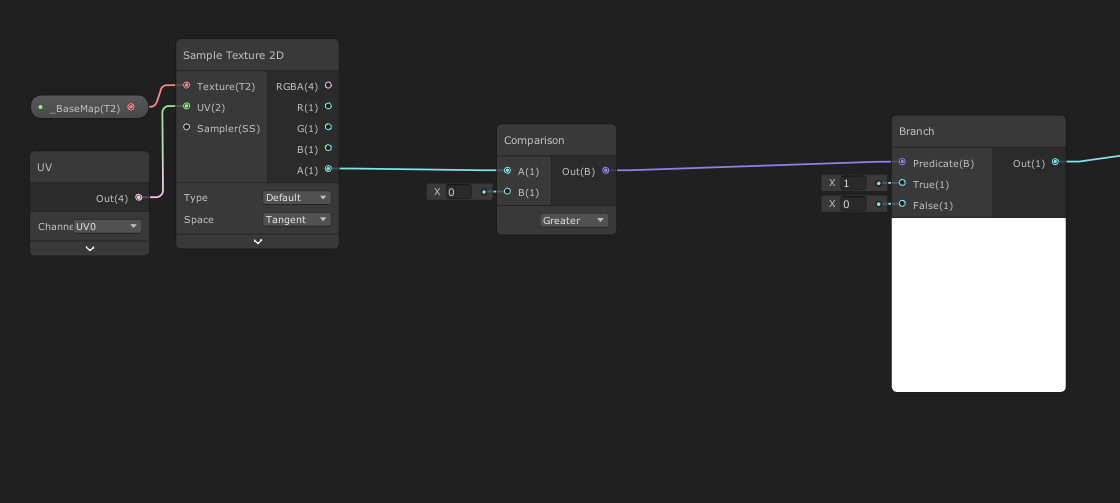Select the Sample Texture 2D node title

pos(234,55)
